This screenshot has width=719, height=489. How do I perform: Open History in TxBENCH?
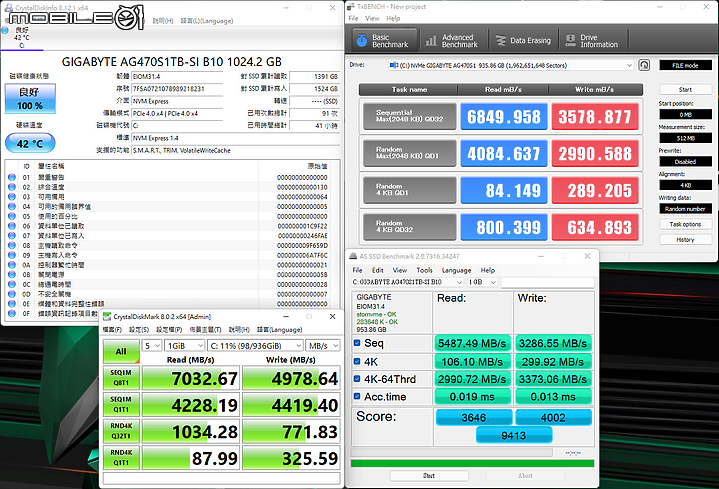pos(685,239)
